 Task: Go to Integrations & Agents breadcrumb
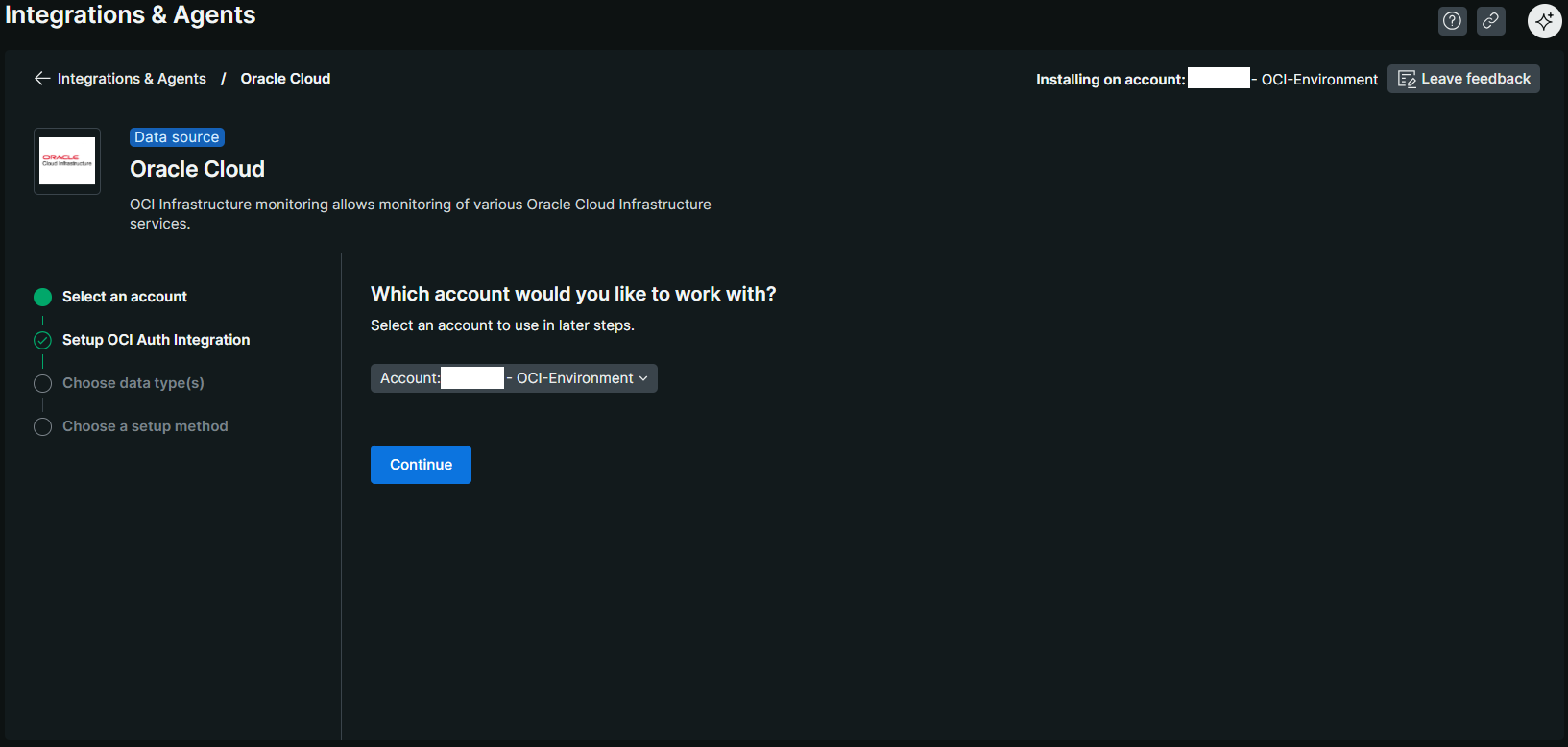[x=132, y=79]
